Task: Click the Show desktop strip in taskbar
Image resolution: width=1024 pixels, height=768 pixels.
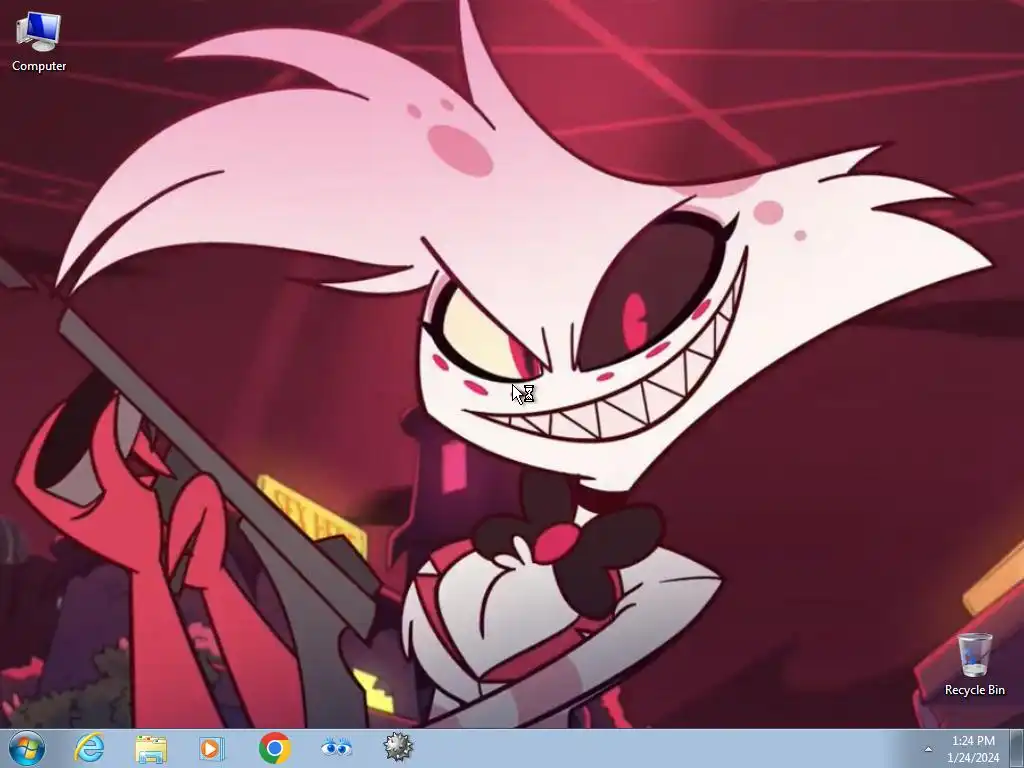Action: pos(1017,749)
